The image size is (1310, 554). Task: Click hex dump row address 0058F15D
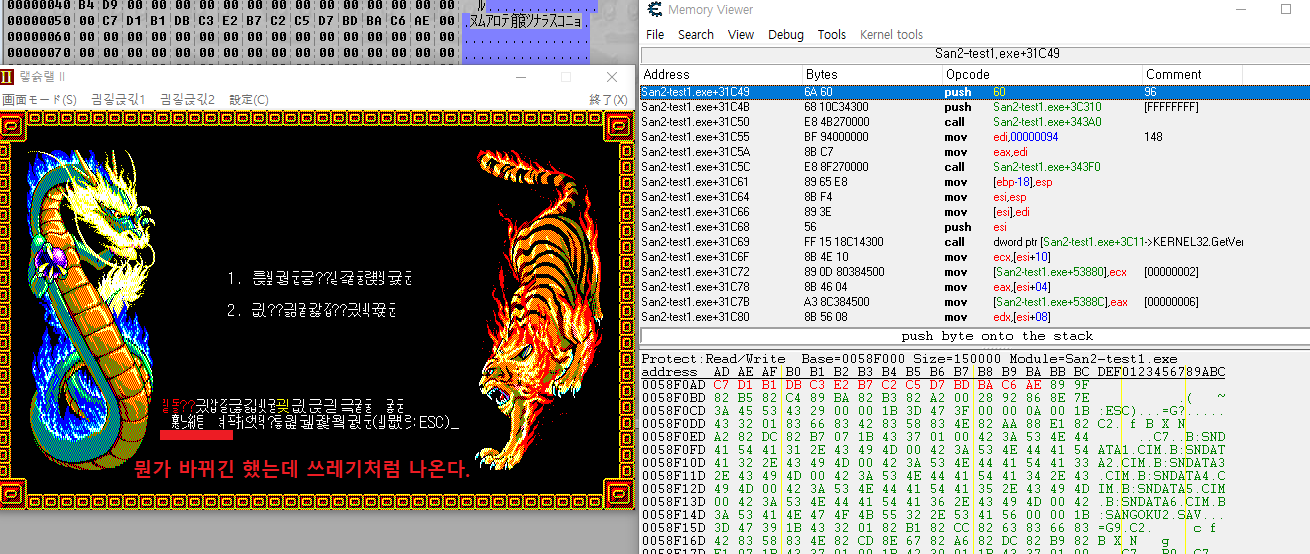pos(672,527)
